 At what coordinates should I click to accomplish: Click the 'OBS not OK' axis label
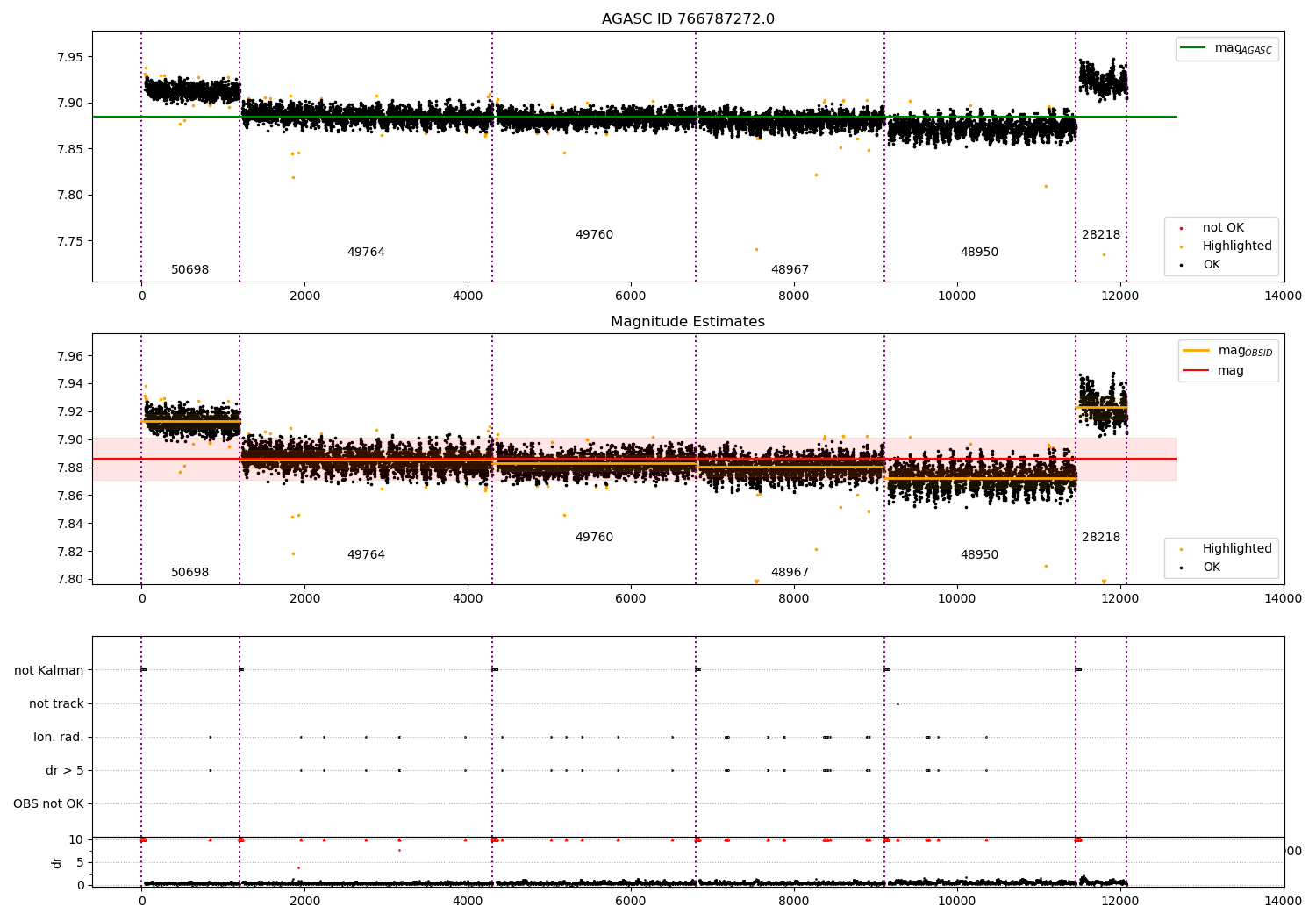(x=48, y=804)
